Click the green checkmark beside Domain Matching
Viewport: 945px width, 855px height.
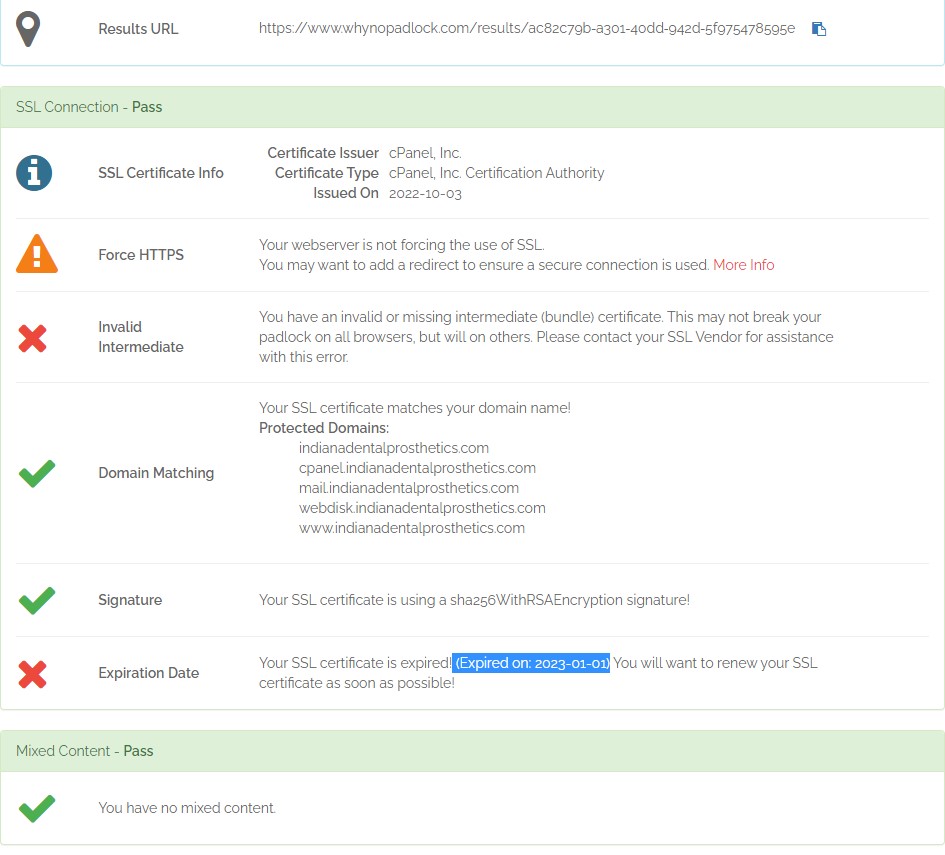tap(37, 473)
